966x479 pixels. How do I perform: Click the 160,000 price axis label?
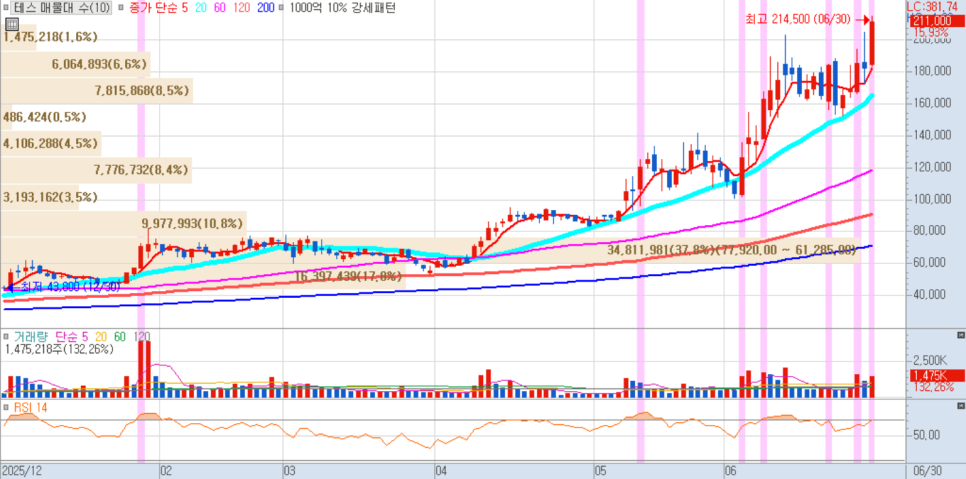933,103
